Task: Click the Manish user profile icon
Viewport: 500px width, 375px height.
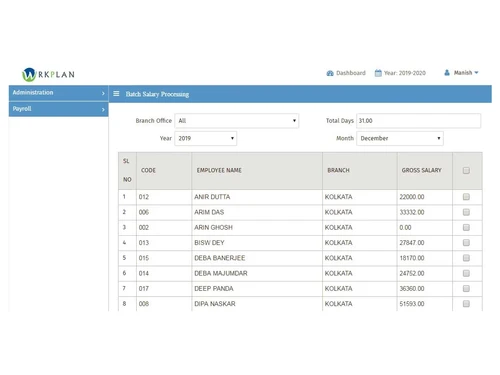Action: (x=447, y=73)
